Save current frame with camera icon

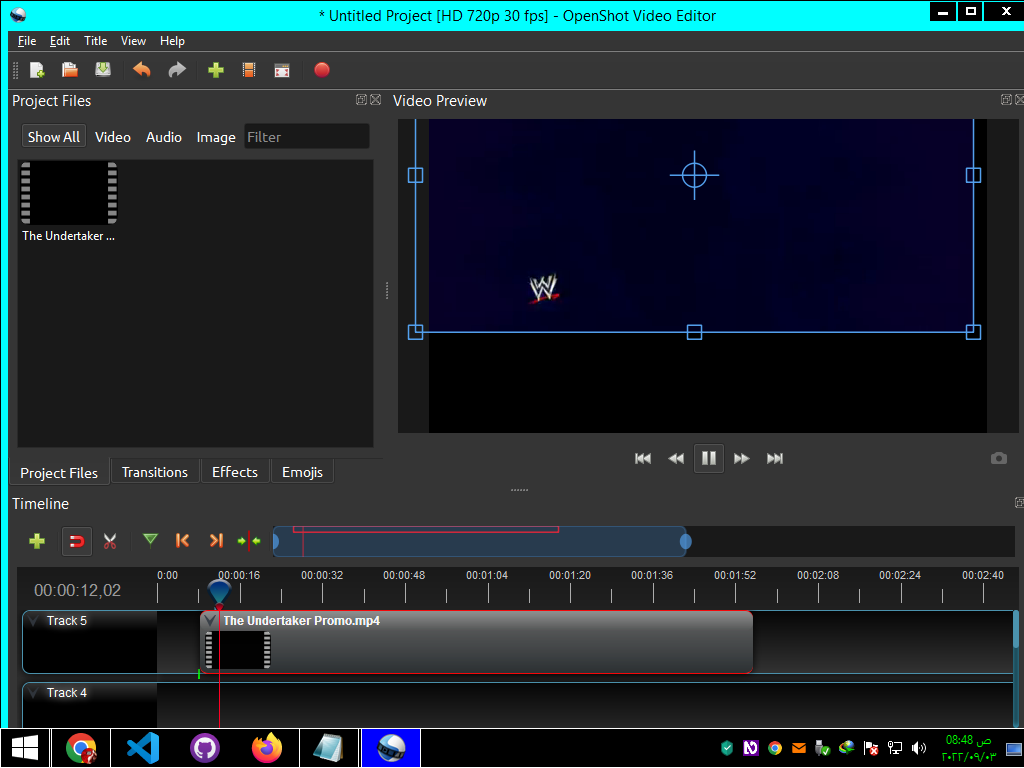999,458
